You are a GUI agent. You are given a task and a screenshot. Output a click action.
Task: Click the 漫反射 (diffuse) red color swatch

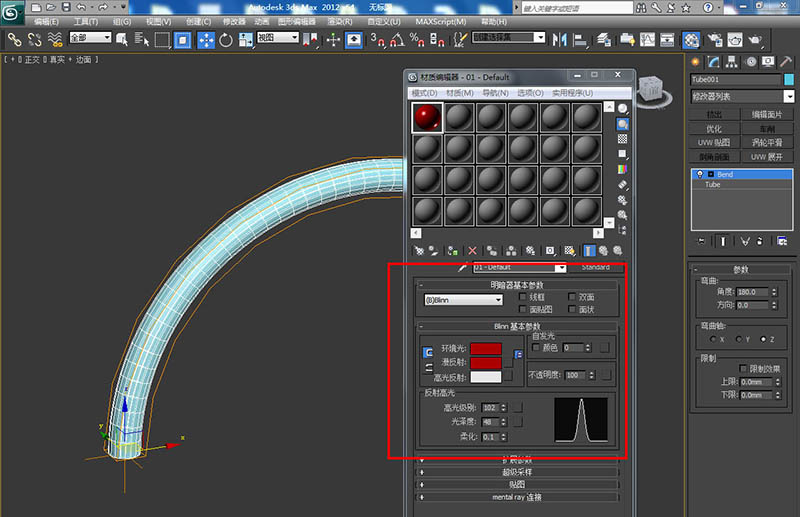click(486, 363)
